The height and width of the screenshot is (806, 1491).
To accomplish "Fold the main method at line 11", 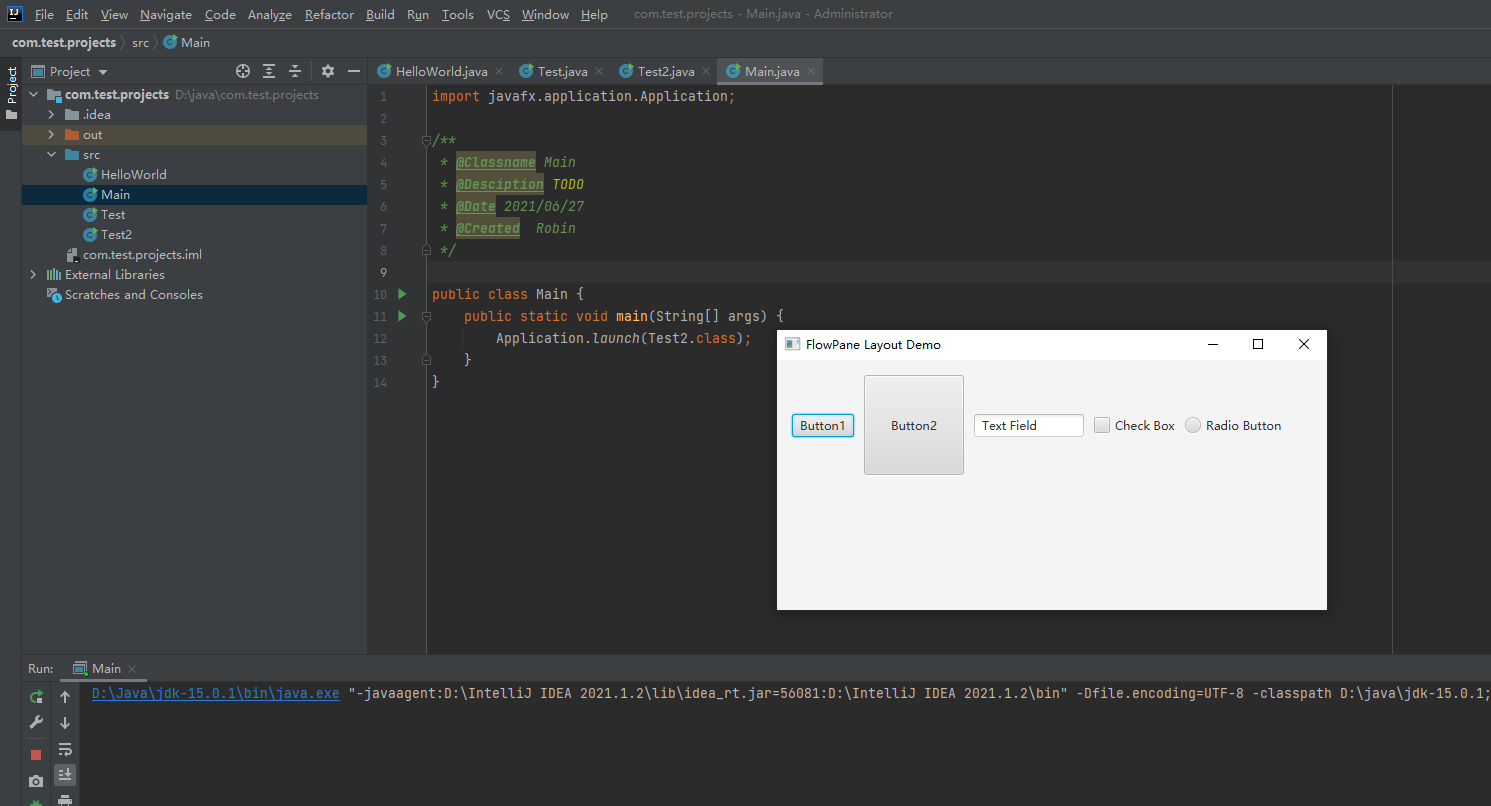I will pyautogui.click(x=426, y=316).
